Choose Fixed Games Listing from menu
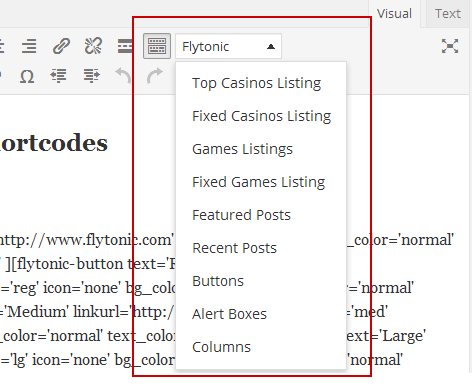The image size is (472, 387). coord(261,182)
